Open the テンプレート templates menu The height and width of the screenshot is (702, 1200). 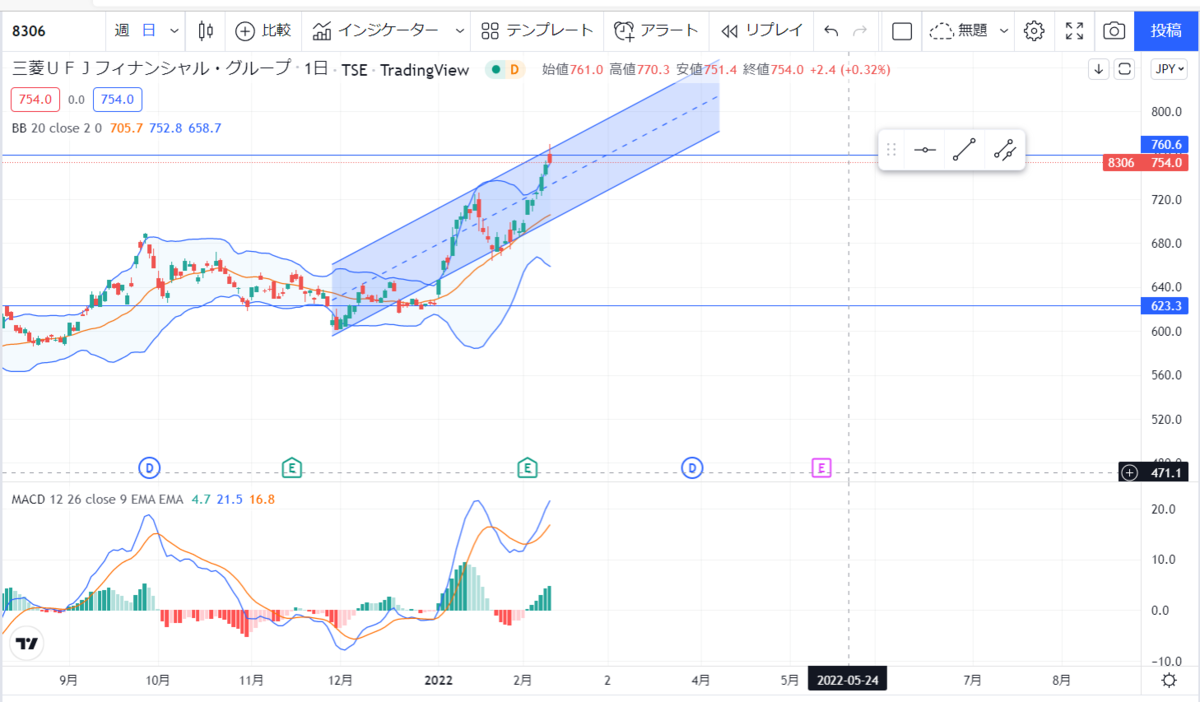click(x=536, y=31)
